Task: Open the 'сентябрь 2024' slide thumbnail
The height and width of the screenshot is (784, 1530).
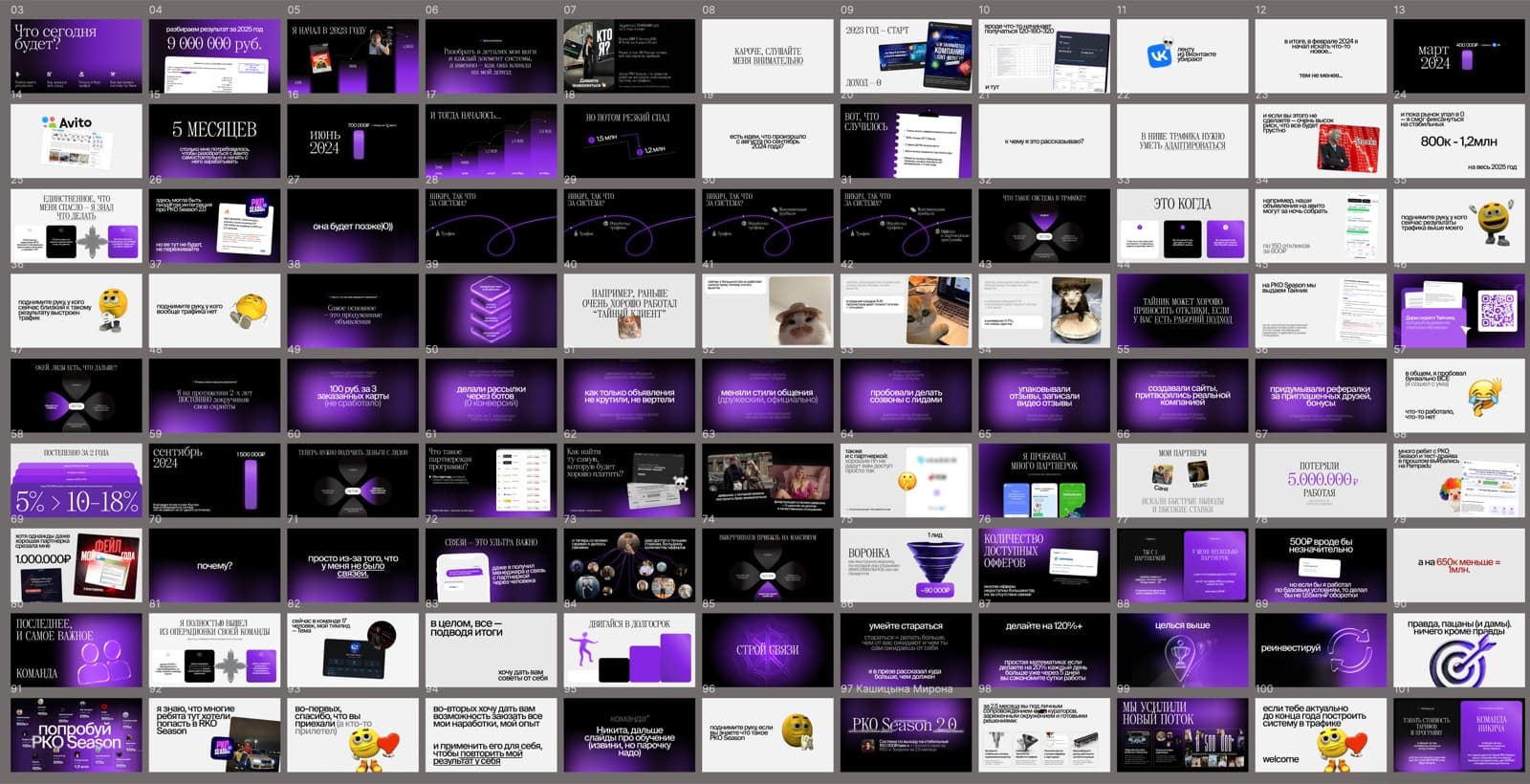Action: (x=215, y=481)
